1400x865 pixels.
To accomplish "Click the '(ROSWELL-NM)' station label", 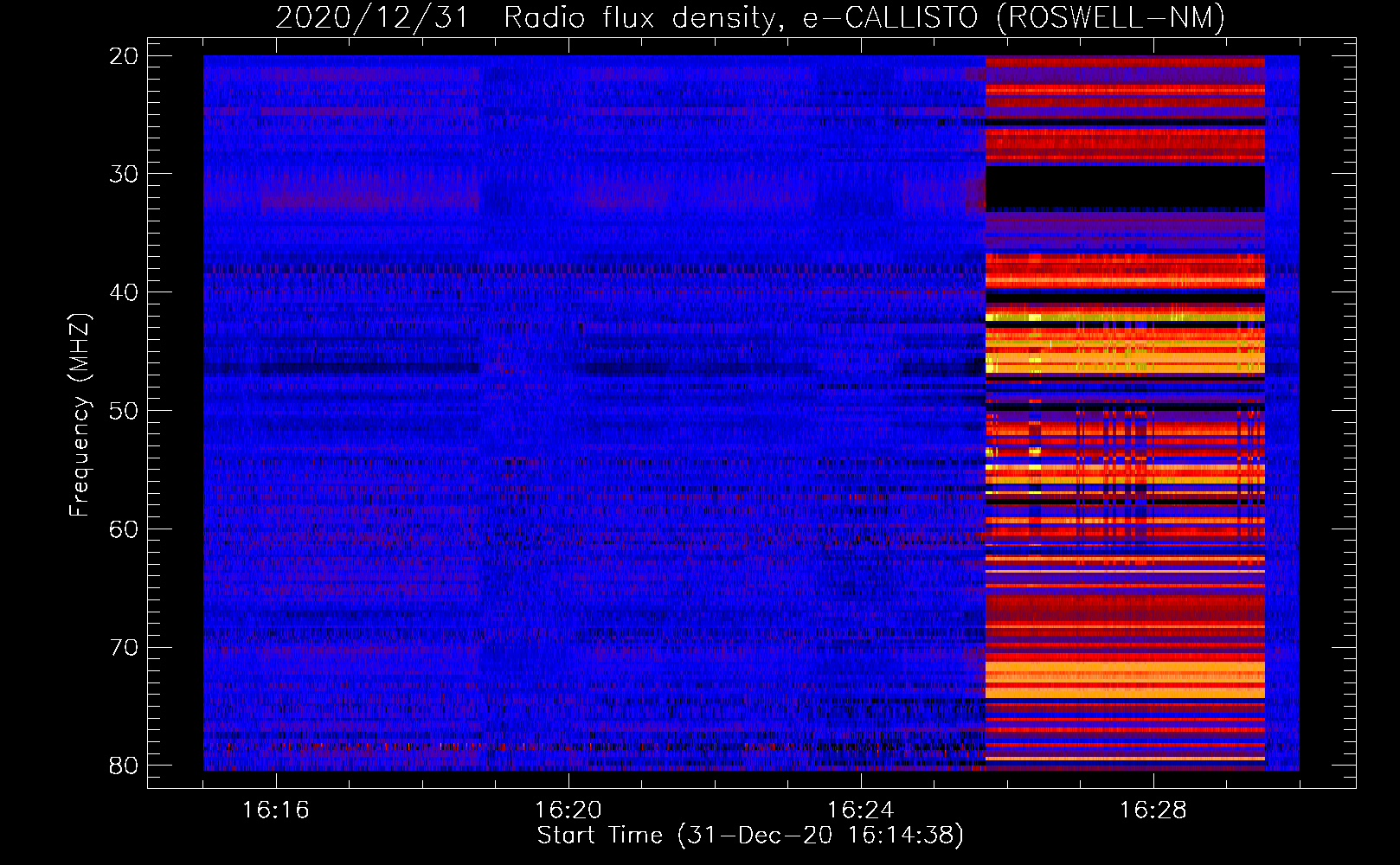I will tap(1111, 17).
